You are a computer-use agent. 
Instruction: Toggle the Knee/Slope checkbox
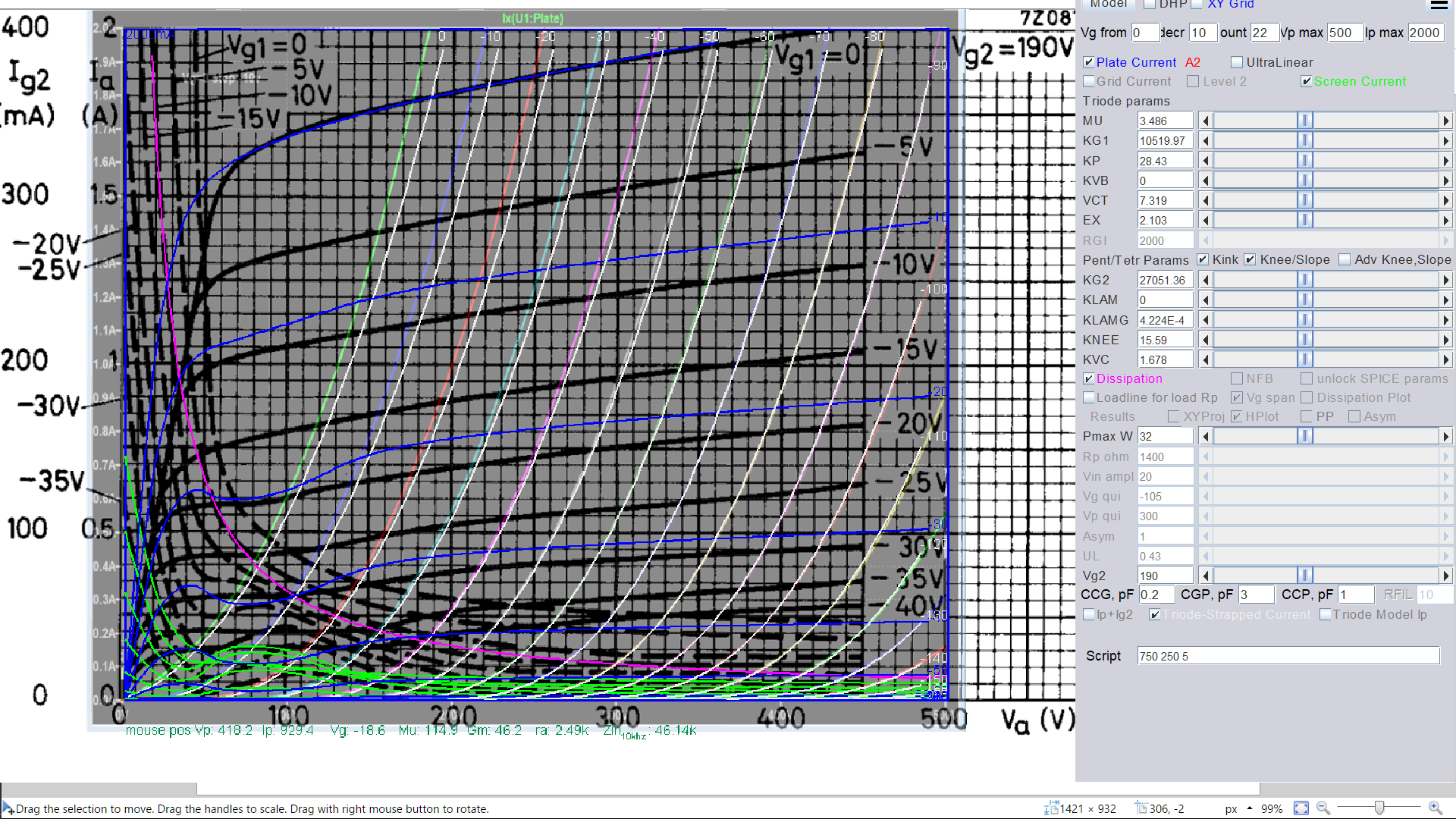click(1250, 259)
